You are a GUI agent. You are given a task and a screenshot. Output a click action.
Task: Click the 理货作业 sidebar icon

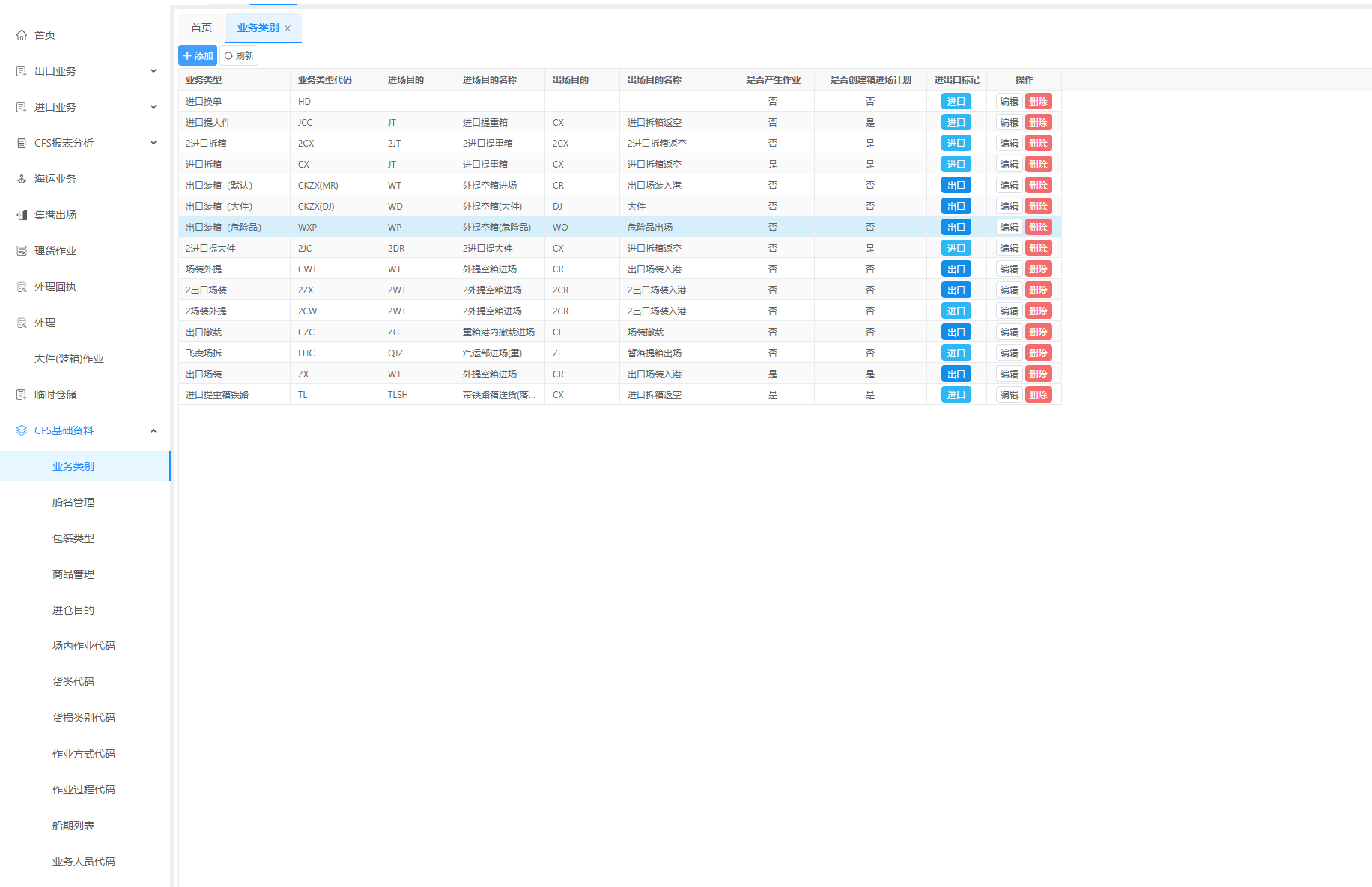tap(22, 251)
